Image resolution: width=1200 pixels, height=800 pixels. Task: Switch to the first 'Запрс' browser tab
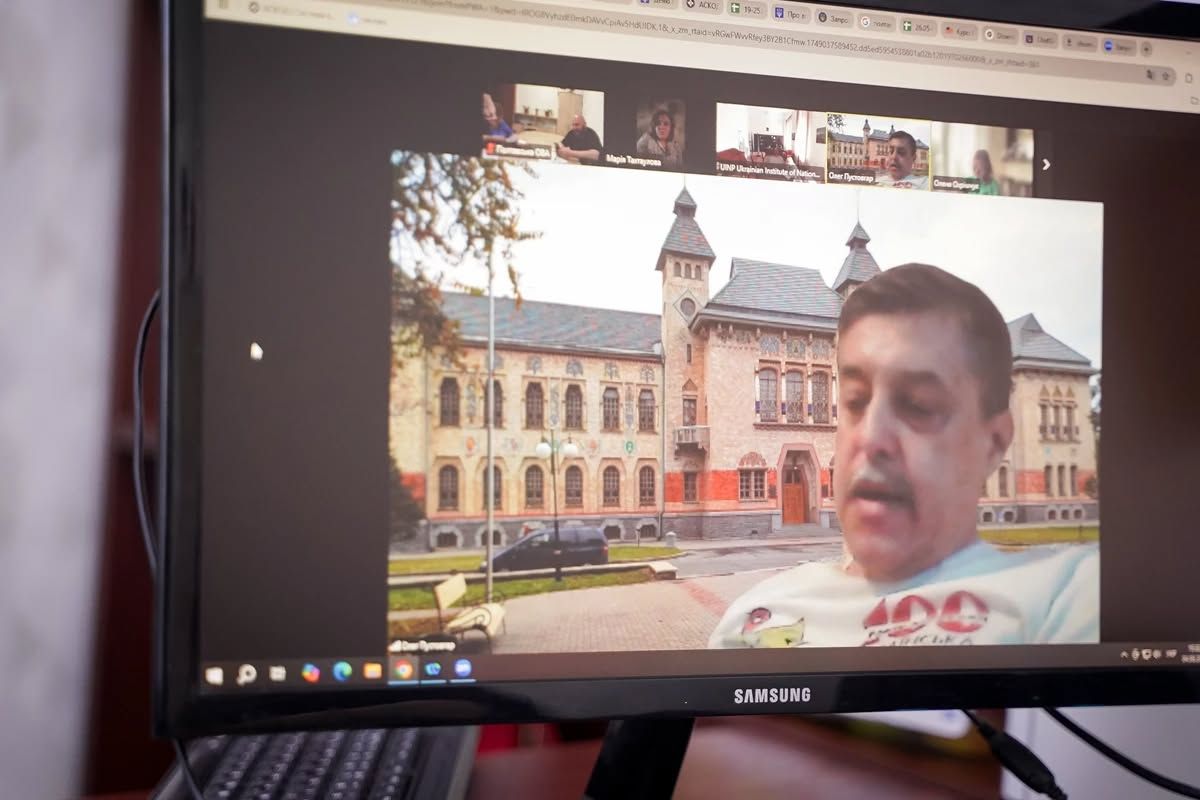click(835, 17)
